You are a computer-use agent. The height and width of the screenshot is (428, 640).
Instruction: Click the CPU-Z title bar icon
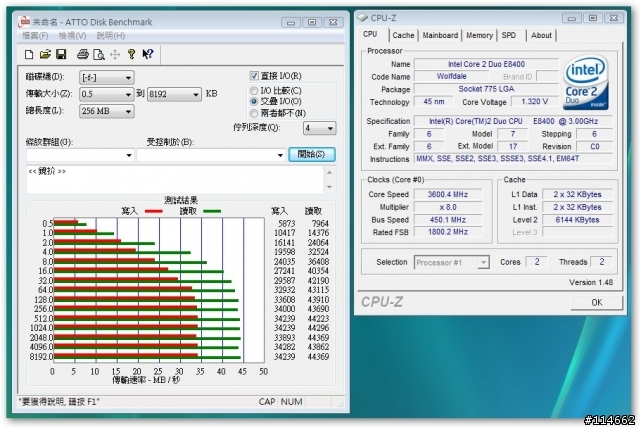pos(362,18)
